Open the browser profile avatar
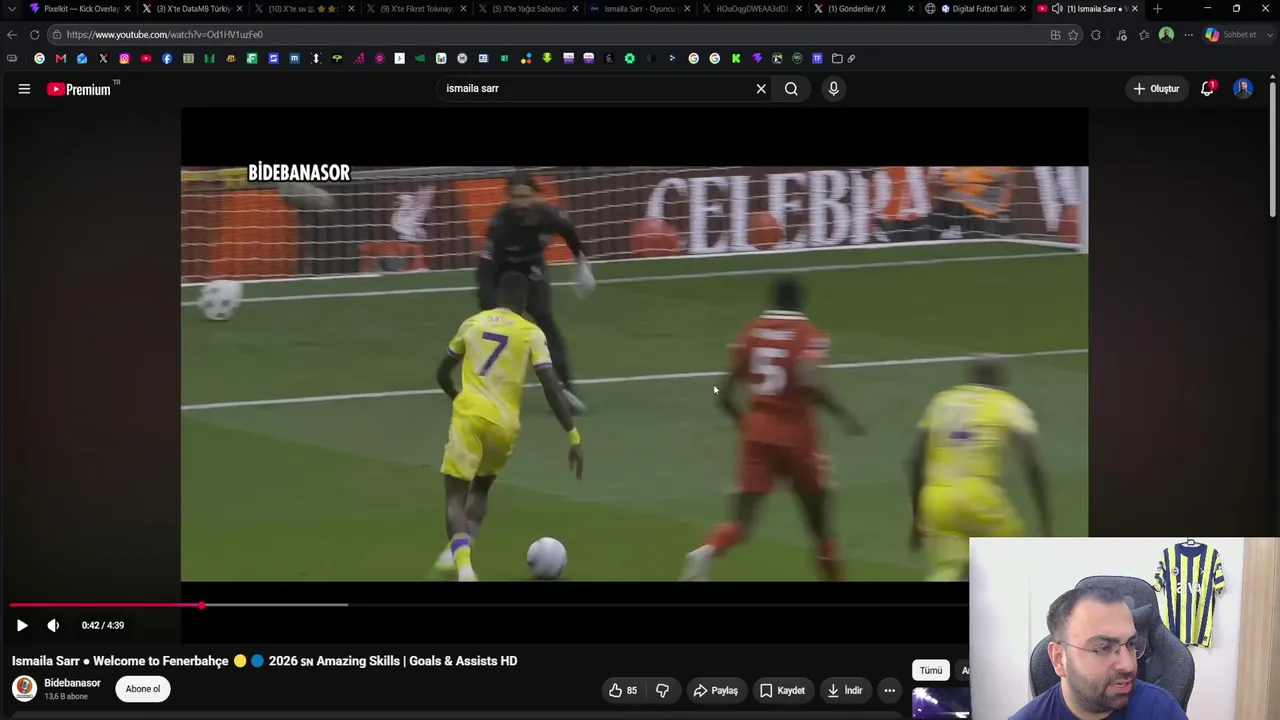Viewport: 1280px width, 720px height. [1166, 35]
